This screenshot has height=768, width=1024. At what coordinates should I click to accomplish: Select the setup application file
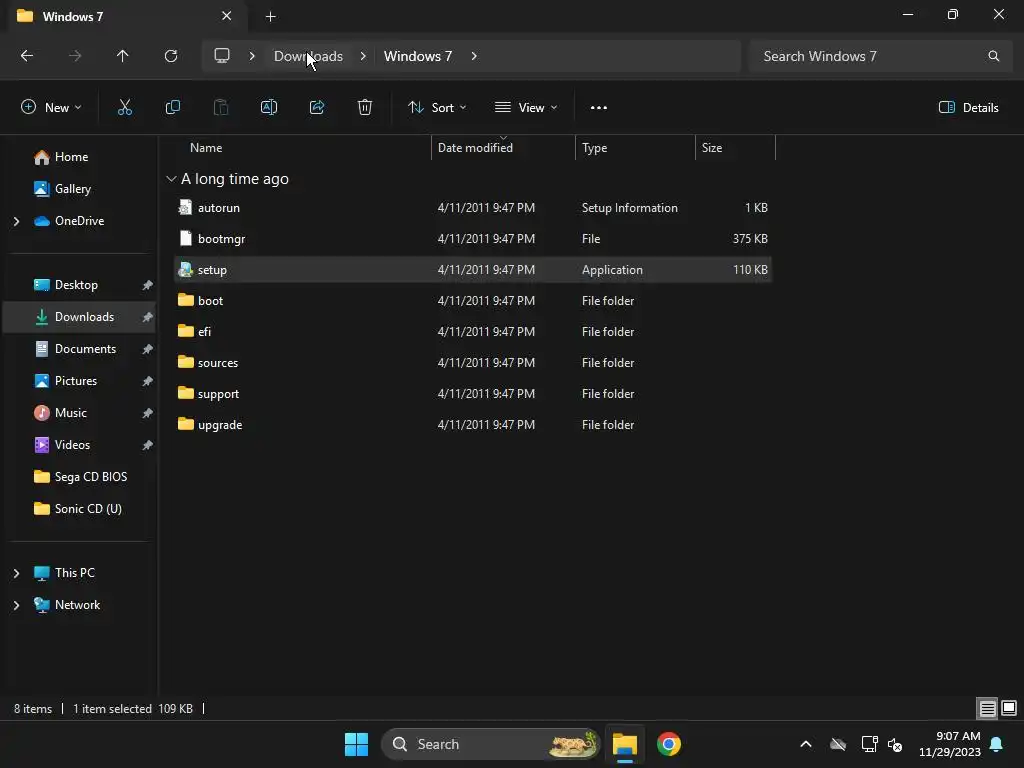[473, 270]
